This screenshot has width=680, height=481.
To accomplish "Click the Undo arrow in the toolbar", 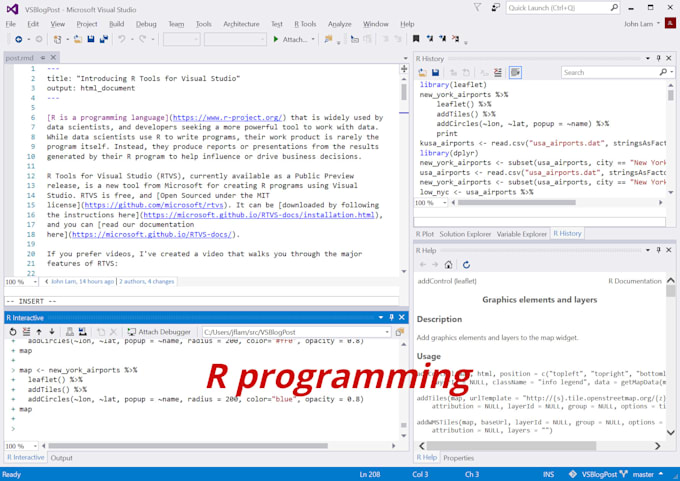I will click(x=122, y=39).
